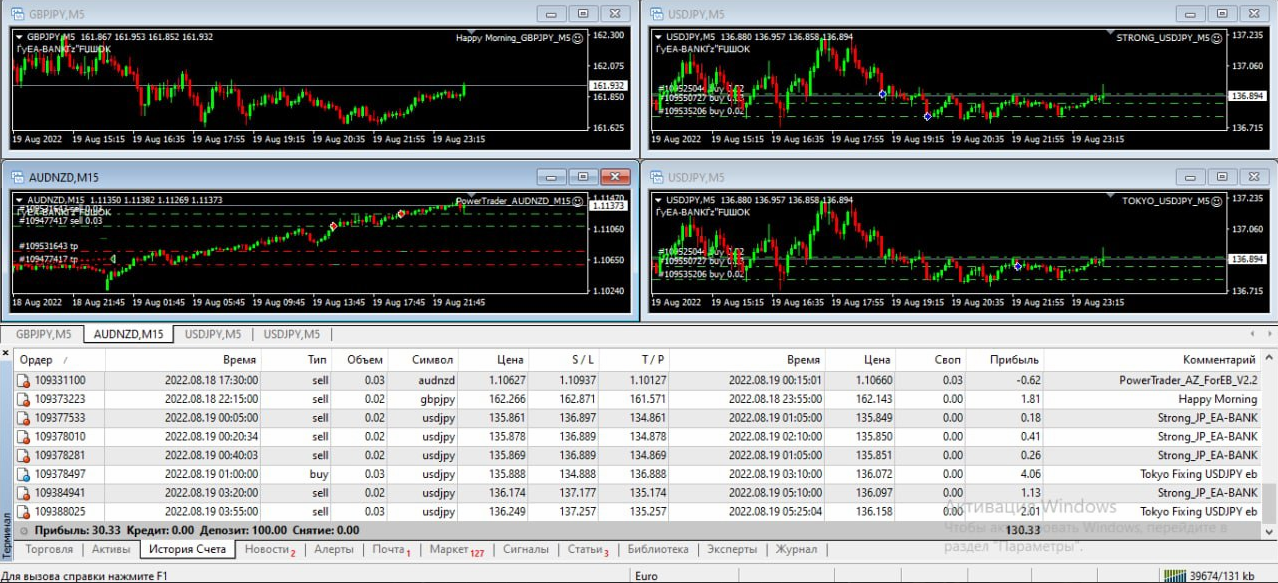1278x583 pixels.
Task: Open the dropdown triangle before AUDNZD,M15 chart header
Action: [x=19, y=200]
